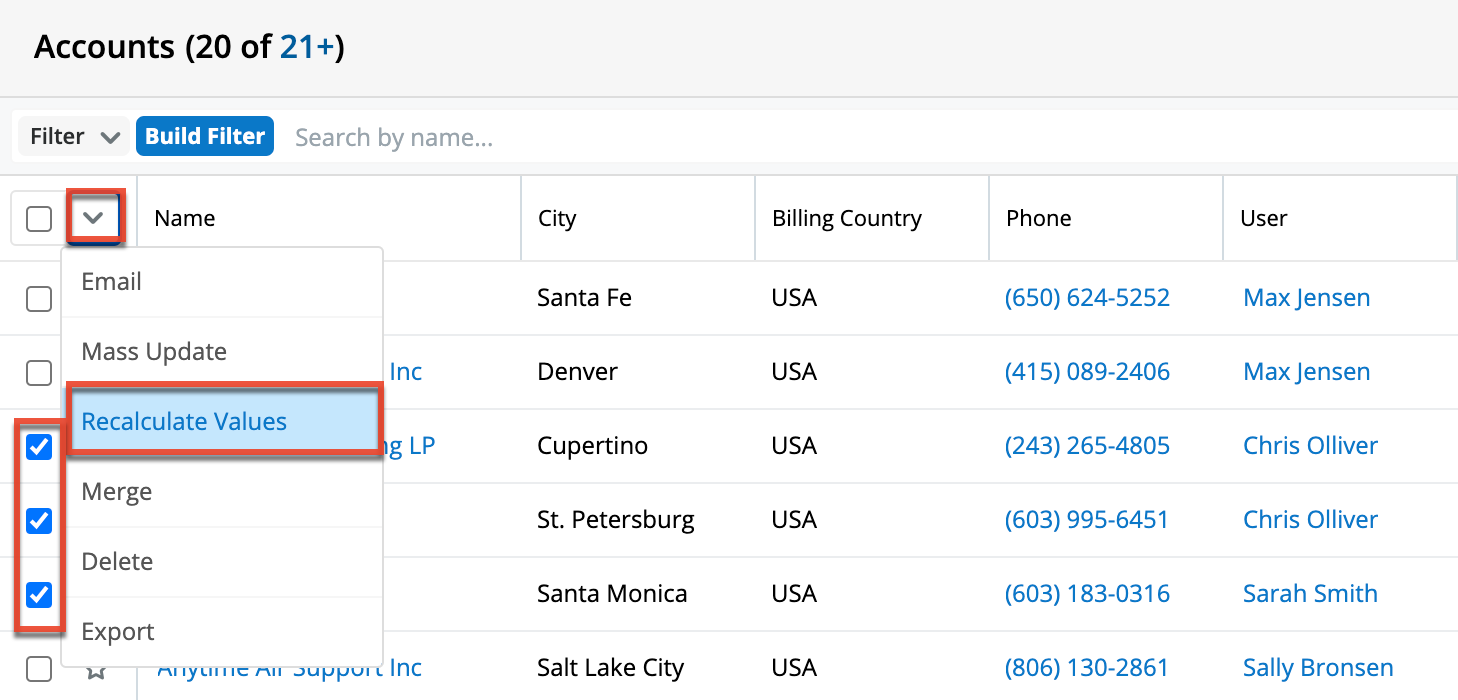Click phone number (650) 624-5252

point(1087,298)
